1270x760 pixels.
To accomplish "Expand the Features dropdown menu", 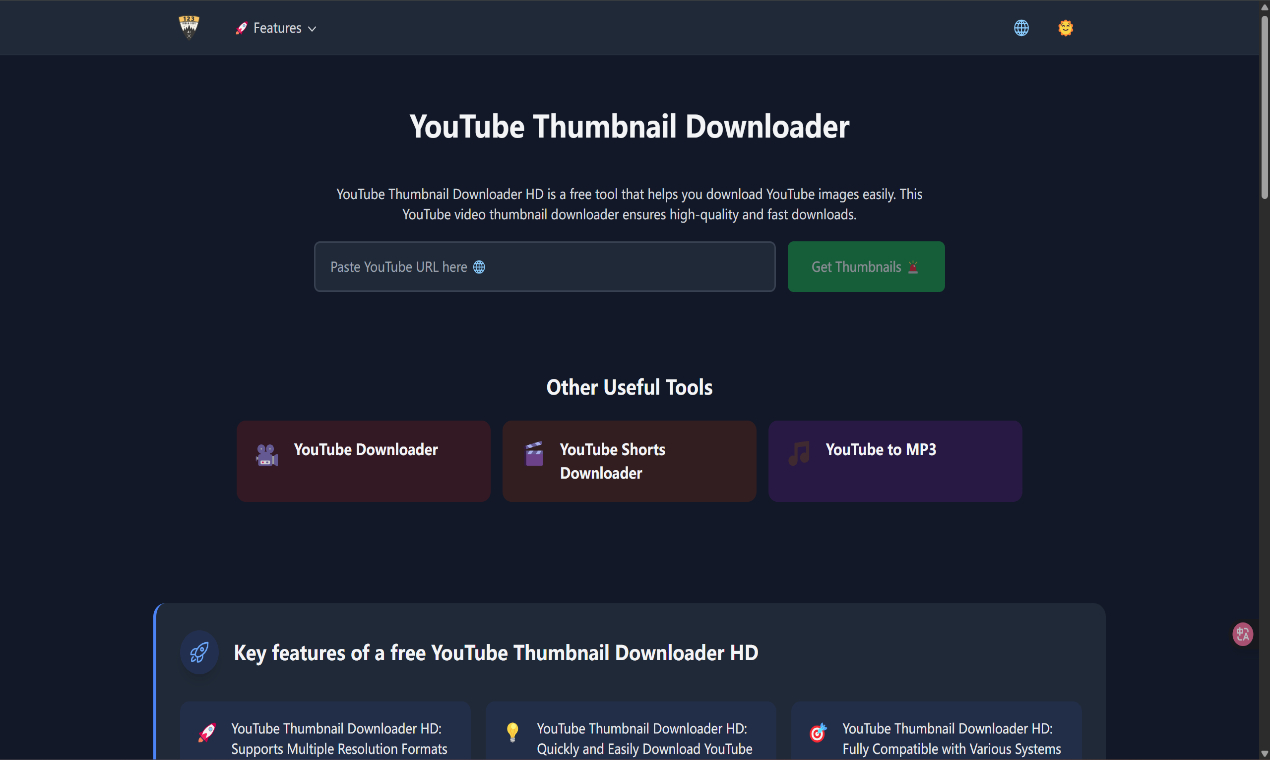I will click(x=276, y=28).
